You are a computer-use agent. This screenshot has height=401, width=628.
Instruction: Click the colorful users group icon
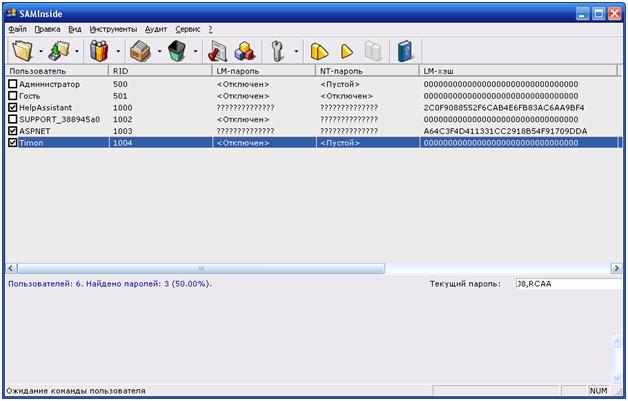[x=99, y=51]
